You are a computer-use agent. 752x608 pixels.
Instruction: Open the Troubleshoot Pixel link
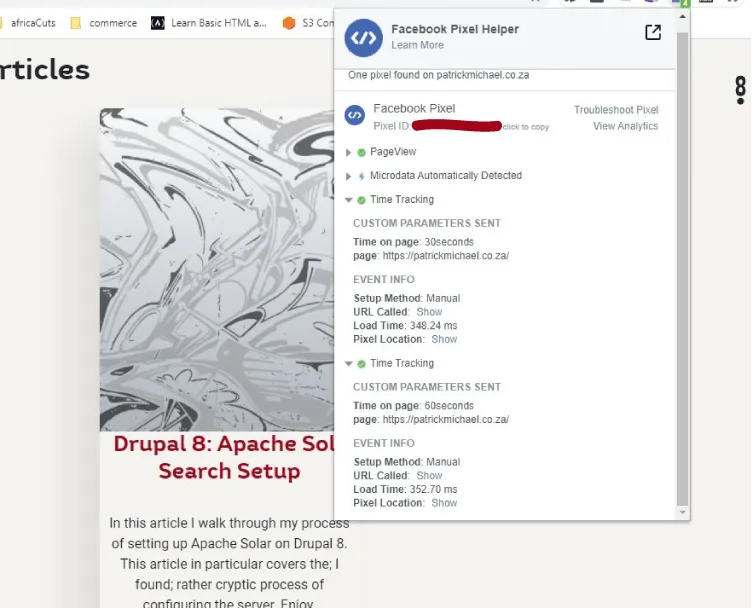click(616, 110)
